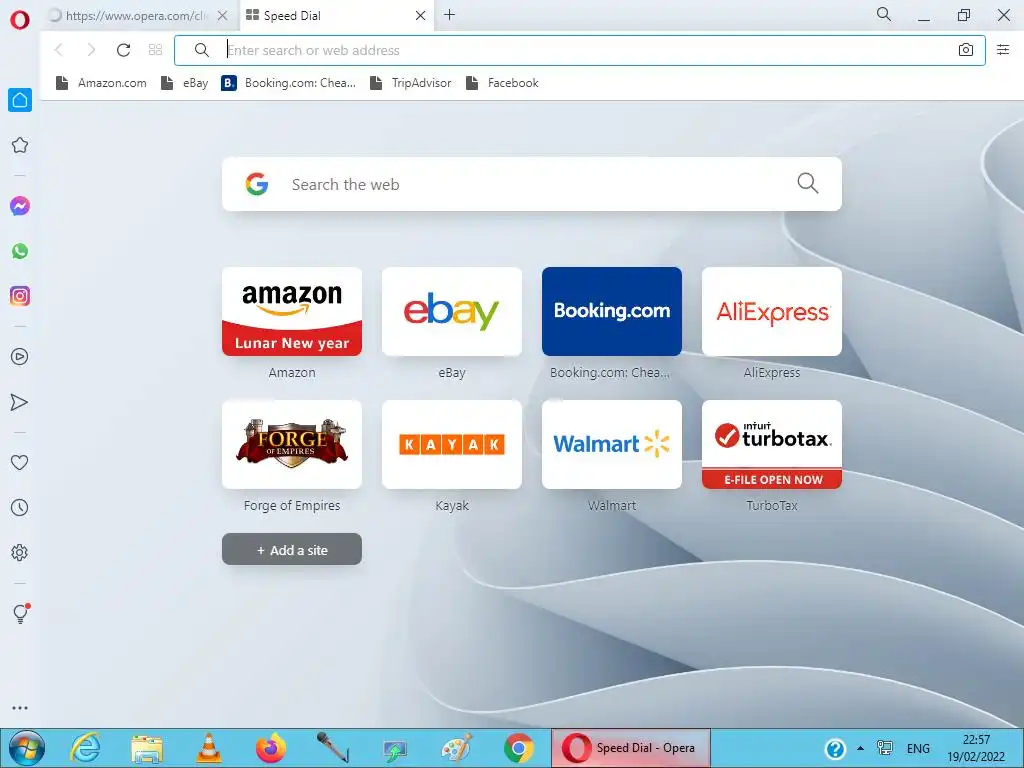Open the Booking.com speed dial tile
The height and width of the screenshot is (768, 1024).
point(612,312)
